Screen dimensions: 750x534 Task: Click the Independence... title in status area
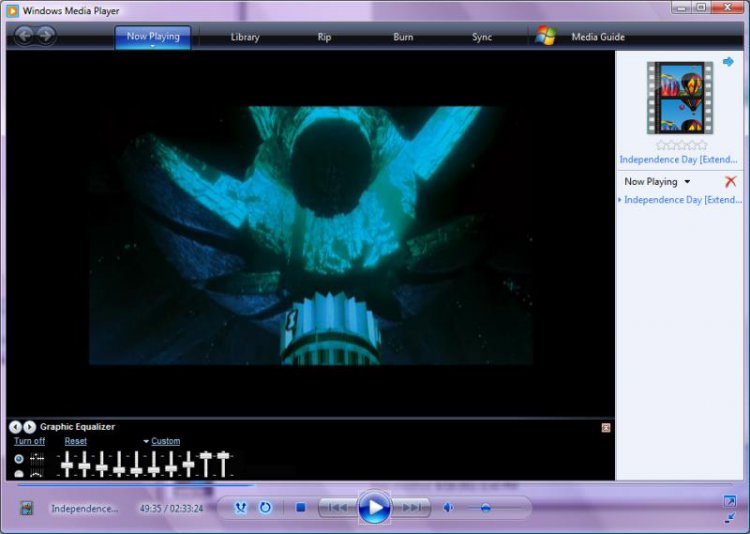[x=84, y=508]
